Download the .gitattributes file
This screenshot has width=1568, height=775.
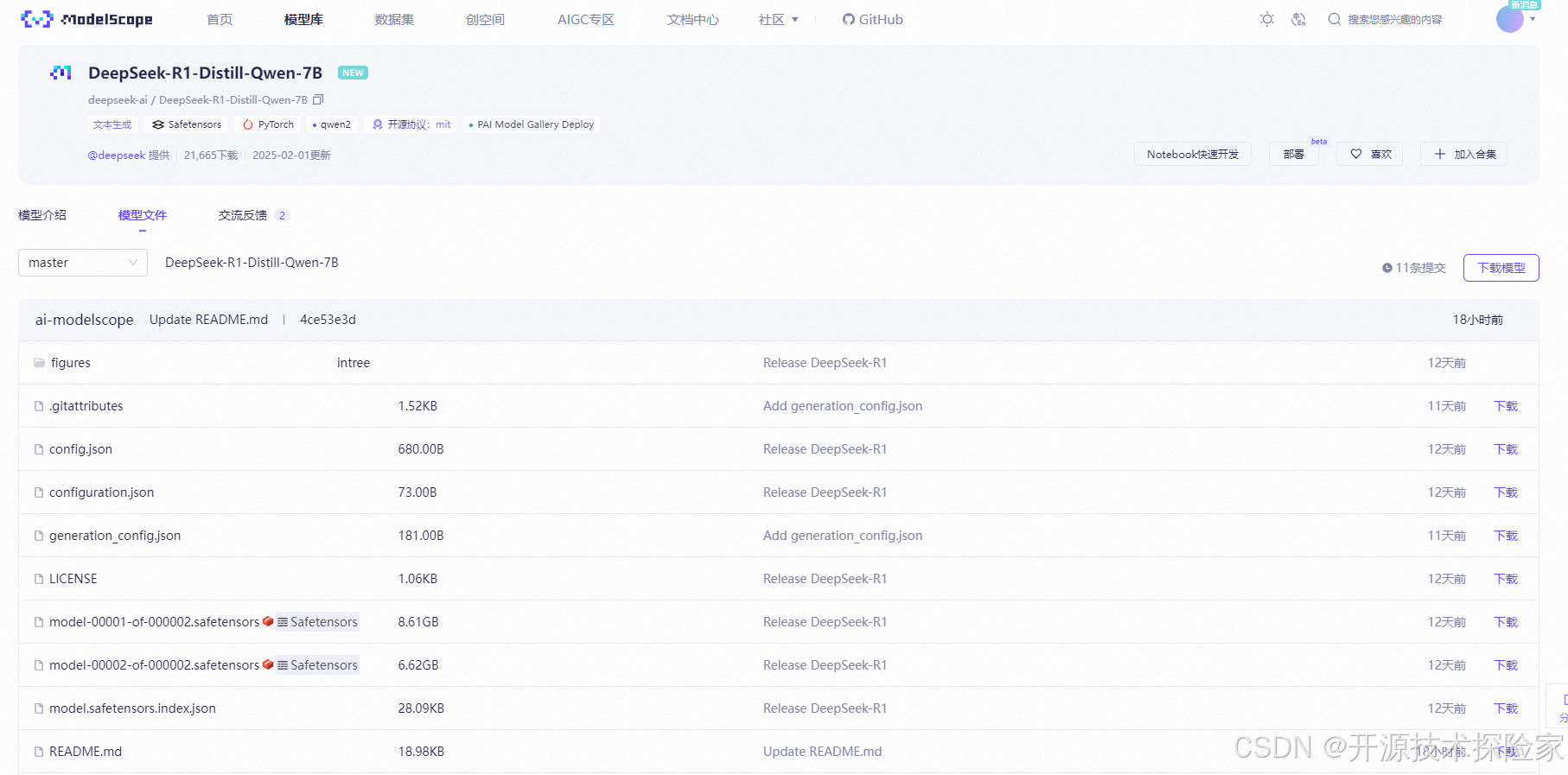coord(1506,406)
